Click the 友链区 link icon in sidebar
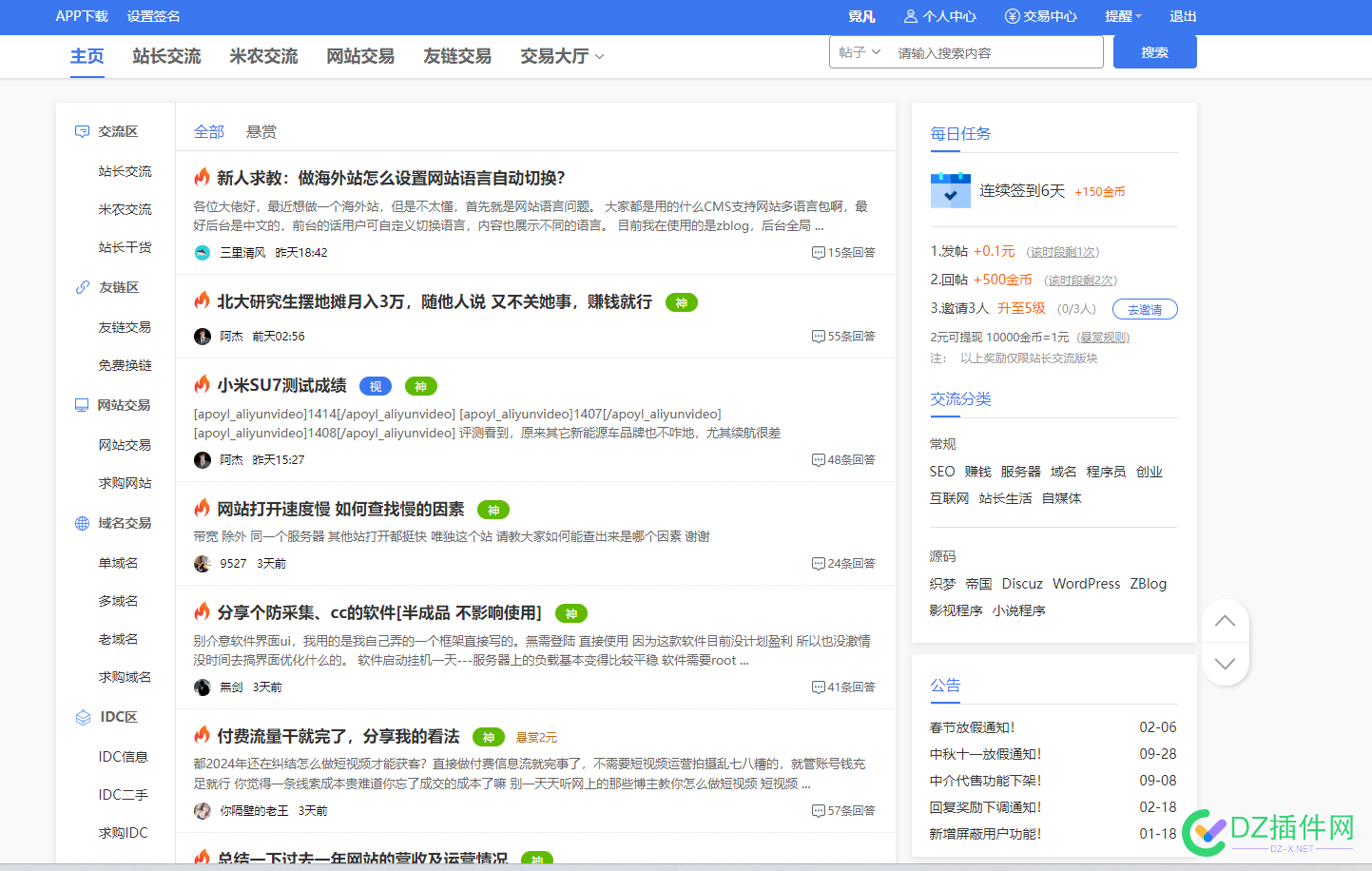 point(83,287)
